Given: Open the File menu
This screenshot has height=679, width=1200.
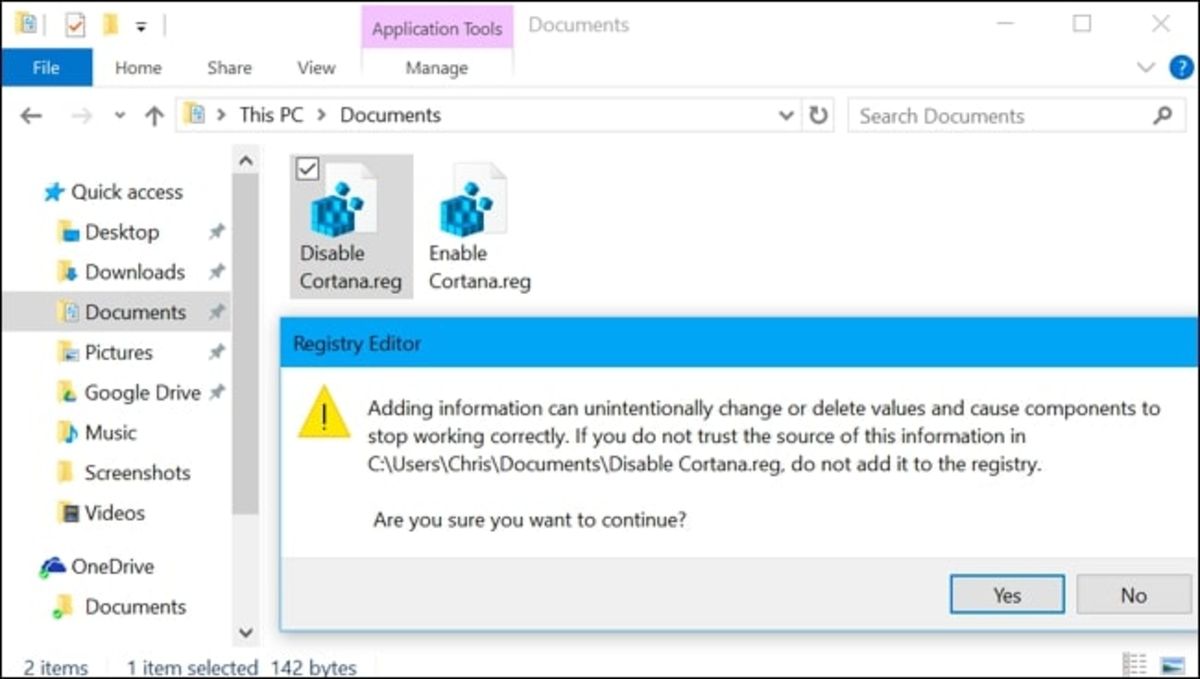Looking at the screenshot, I should tap(46, 68).
